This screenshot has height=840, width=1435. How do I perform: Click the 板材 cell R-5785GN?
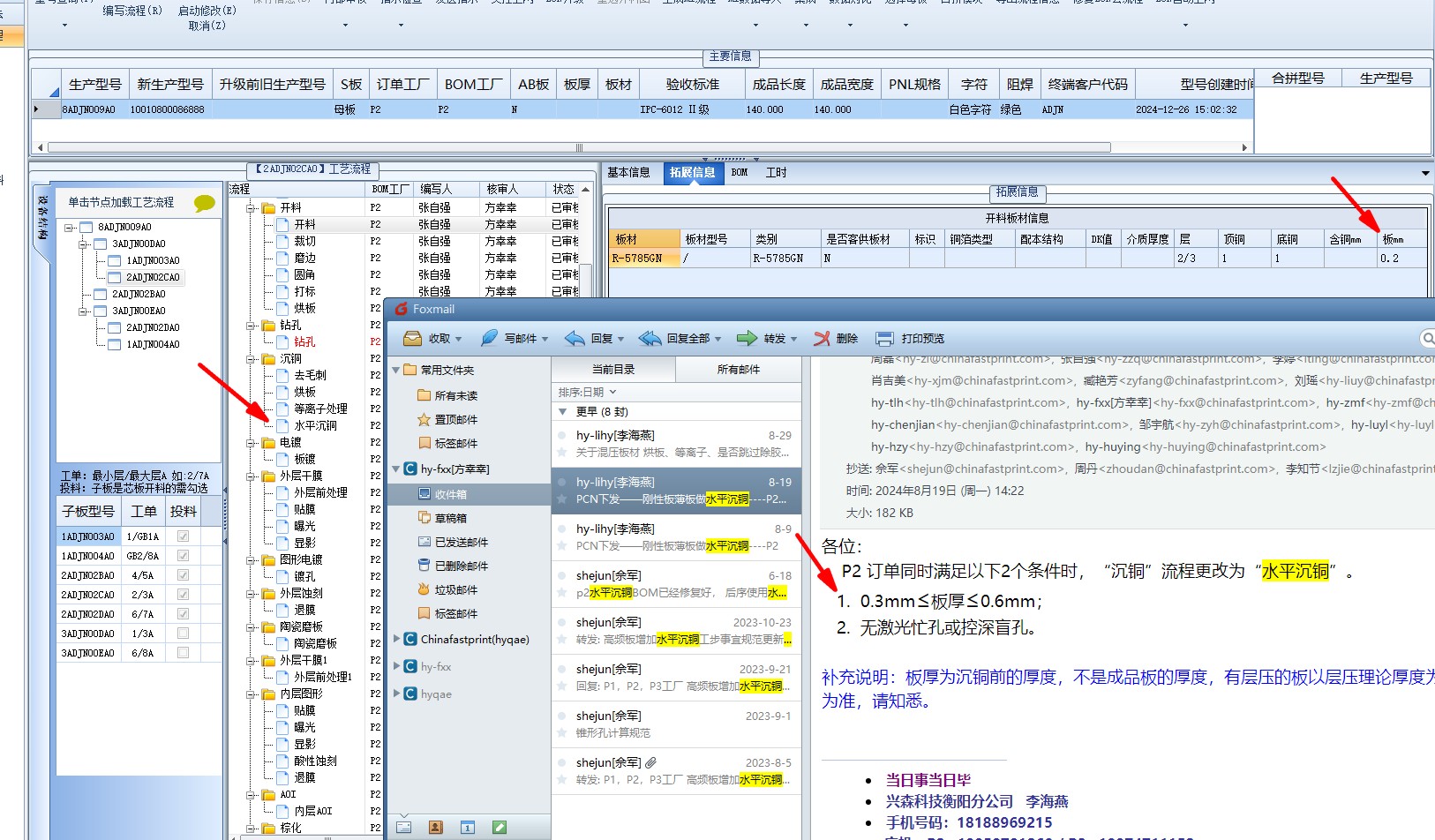[644, 259]
